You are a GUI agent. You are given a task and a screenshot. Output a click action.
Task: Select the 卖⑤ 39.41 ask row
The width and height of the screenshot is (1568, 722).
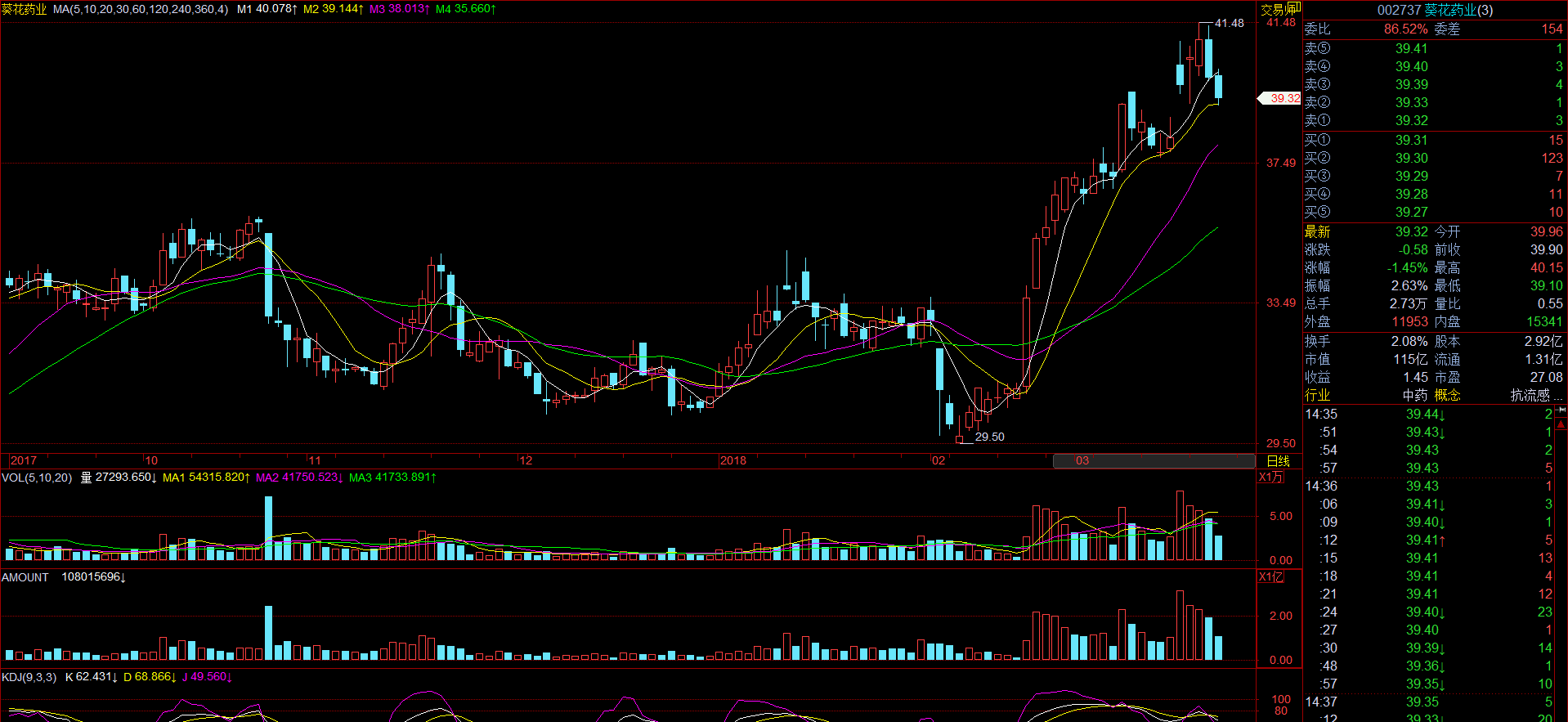[x=1434, y=48]
